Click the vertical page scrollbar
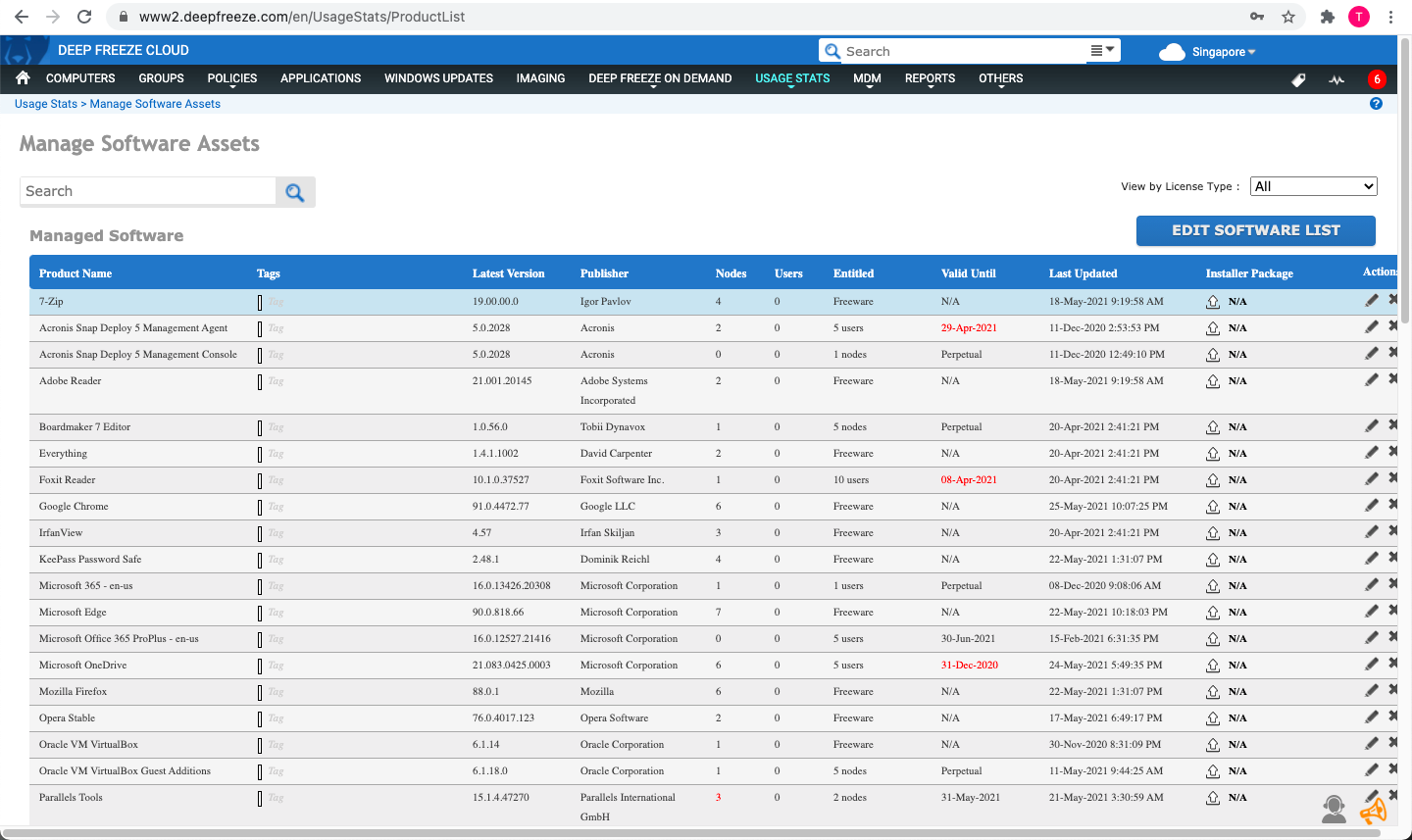This screenshot has width=1412, height=840. pos(1406,181)
